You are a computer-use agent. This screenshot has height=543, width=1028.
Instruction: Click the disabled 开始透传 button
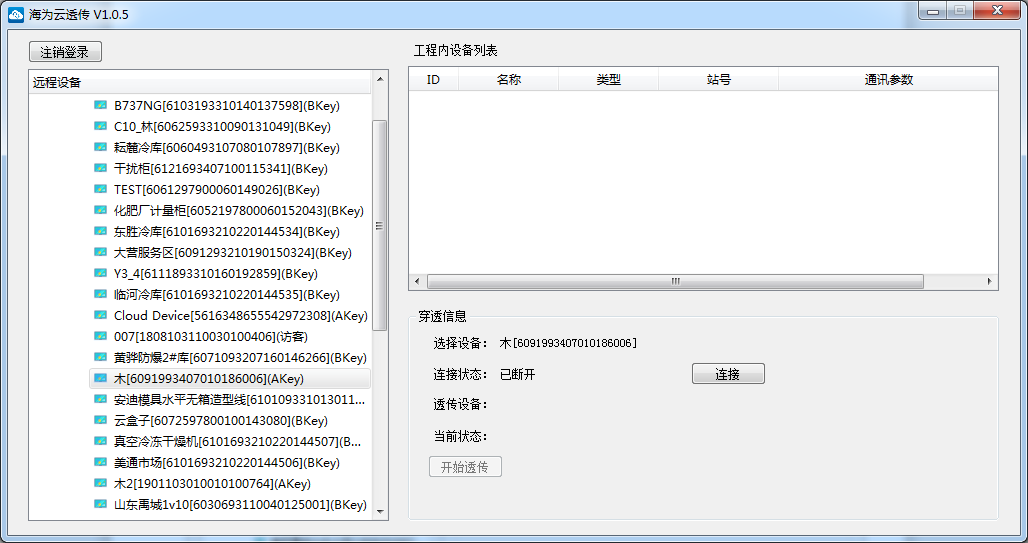(465, 467)
